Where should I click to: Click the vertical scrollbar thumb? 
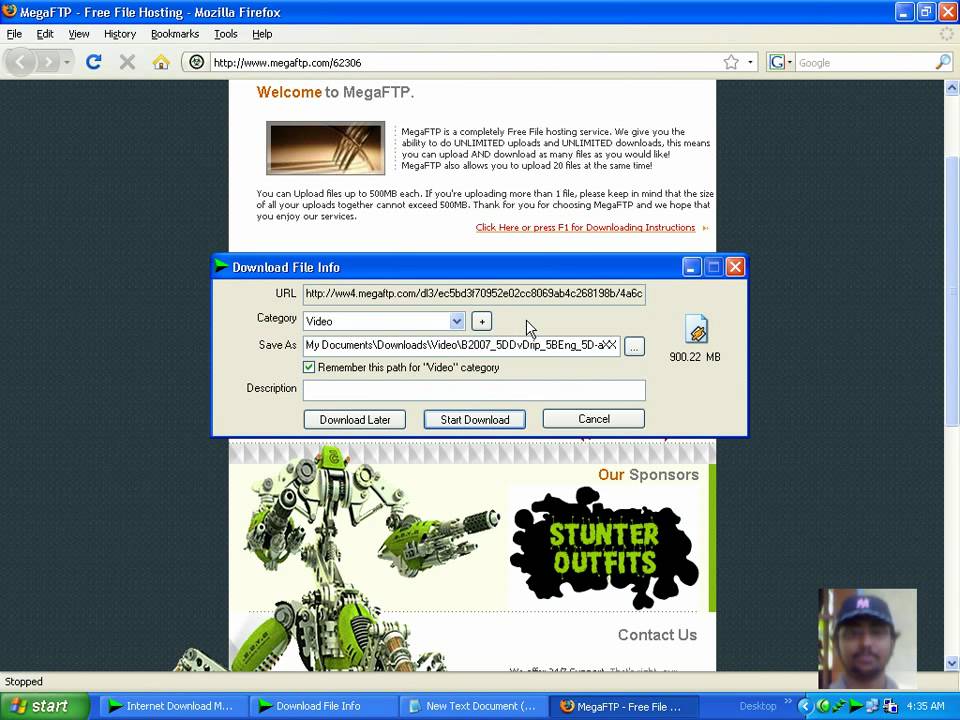click(951, 291)
